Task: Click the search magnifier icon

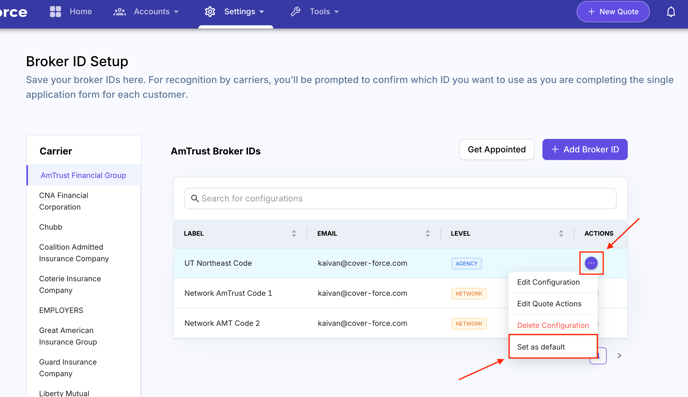Action: [195, 199]
